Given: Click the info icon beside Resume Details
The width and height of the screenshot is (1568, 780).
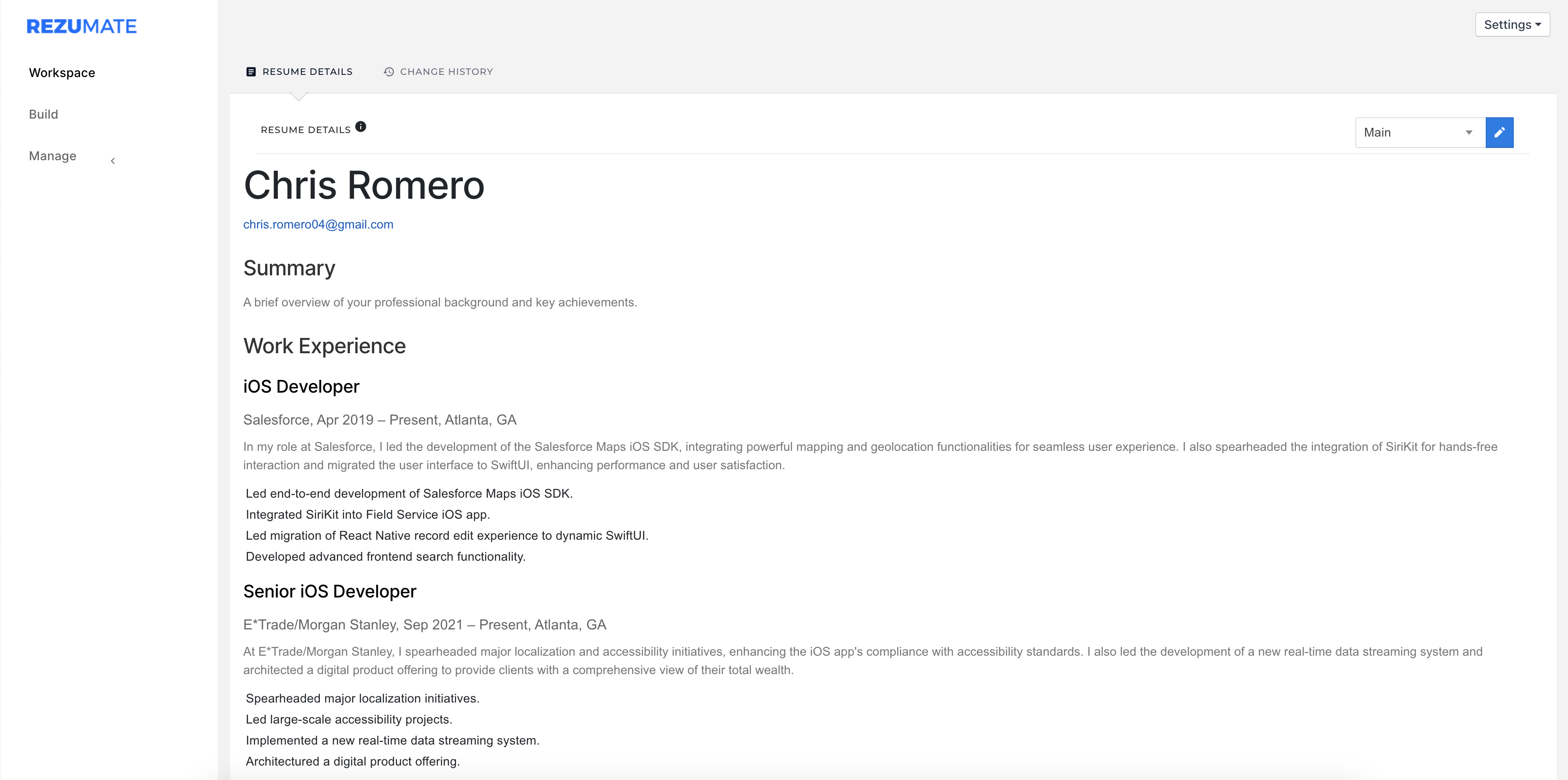Looking at the screenshot, I should [x=361, y=126].
